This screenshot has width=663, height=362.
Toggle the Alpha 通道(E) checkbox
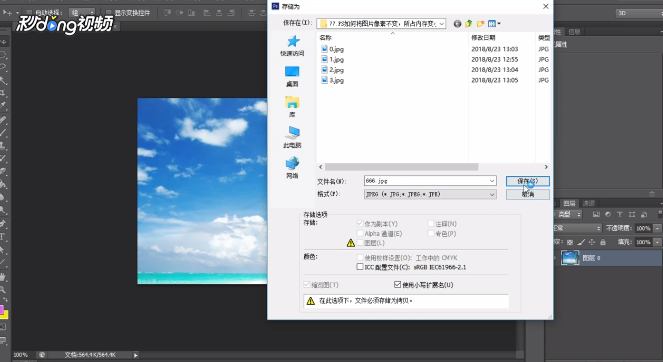tap(360, 233)
